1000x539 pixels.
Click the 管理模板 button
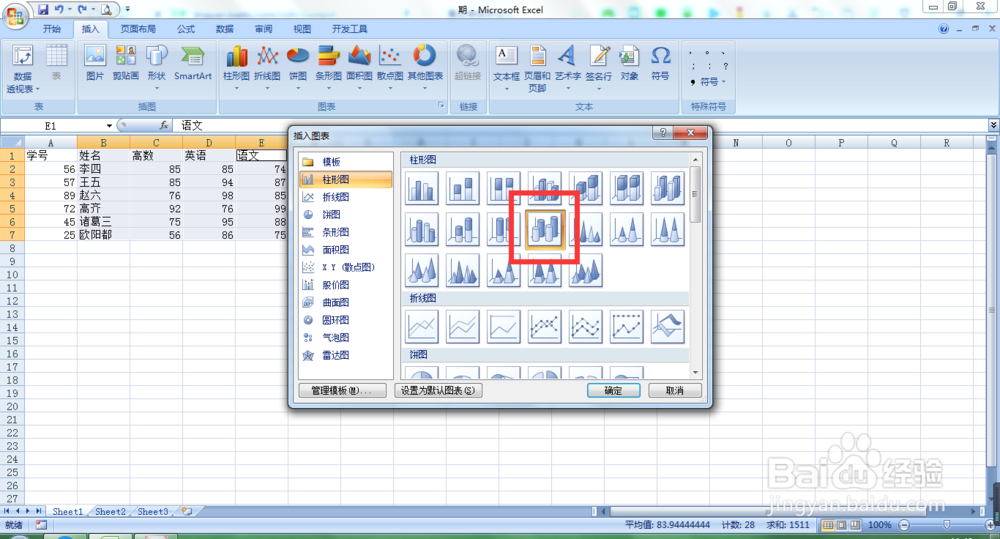[x=342, y=390]
